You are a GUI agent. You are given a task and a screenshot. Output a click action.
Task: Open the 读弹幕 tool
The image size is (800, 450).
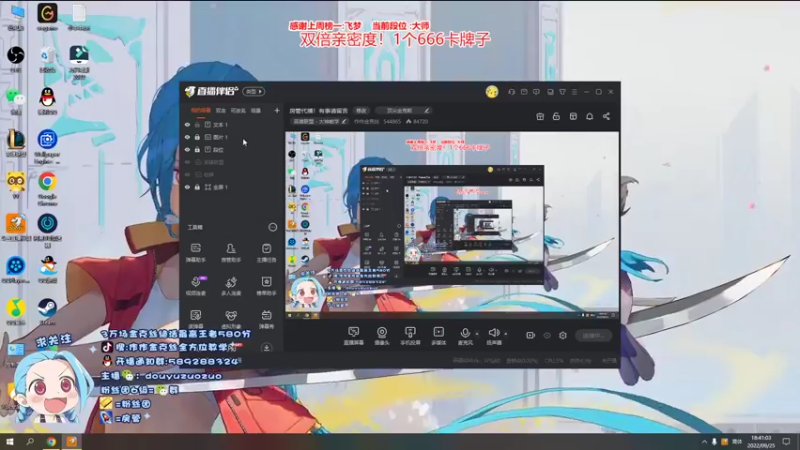[196, 319]
